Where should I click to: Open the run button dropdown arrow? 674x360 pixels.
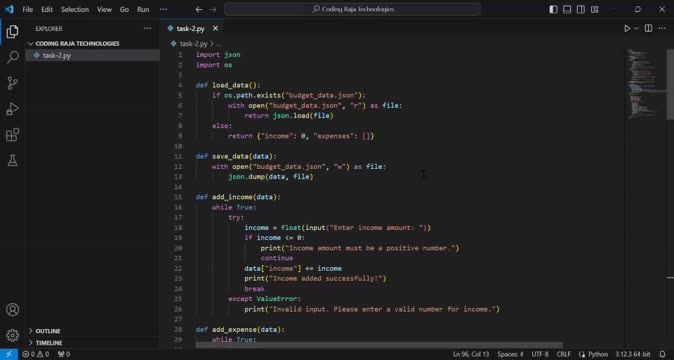tap(636, 28)
